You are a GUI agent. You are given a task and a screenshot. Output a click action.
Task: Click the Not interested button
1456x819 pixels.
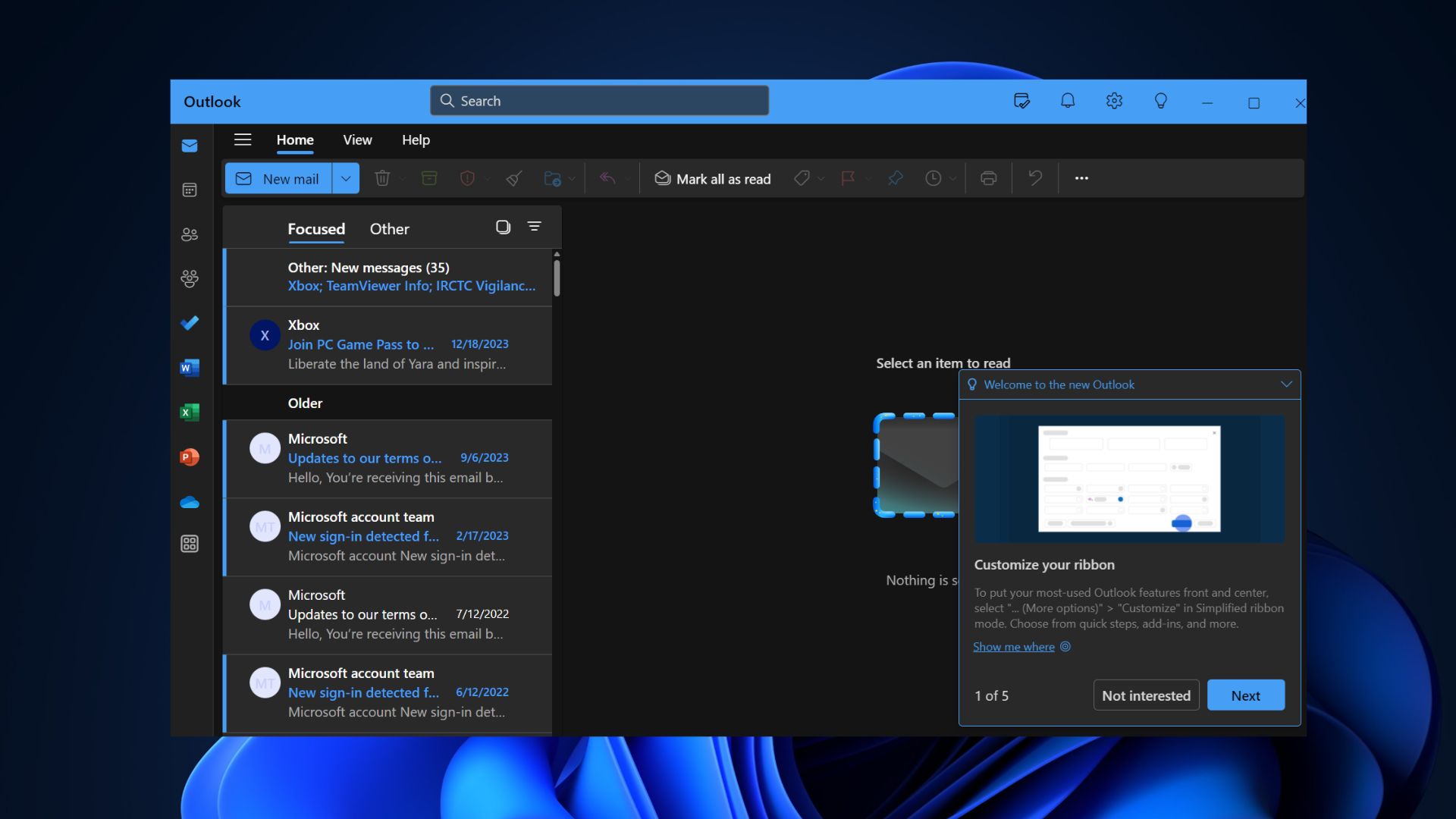(1146, 694)
